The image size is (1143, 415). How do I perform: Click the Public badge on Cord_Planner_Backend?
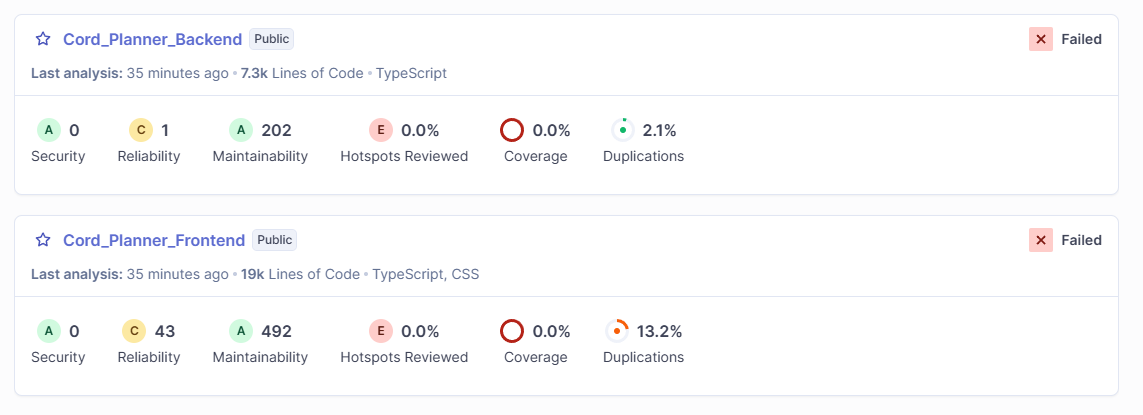pos(271,39)
